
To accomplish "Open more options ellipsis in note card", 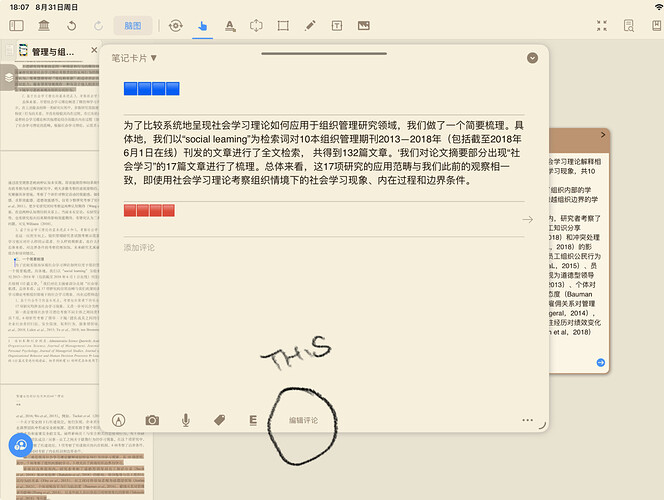I will (527, 421).
